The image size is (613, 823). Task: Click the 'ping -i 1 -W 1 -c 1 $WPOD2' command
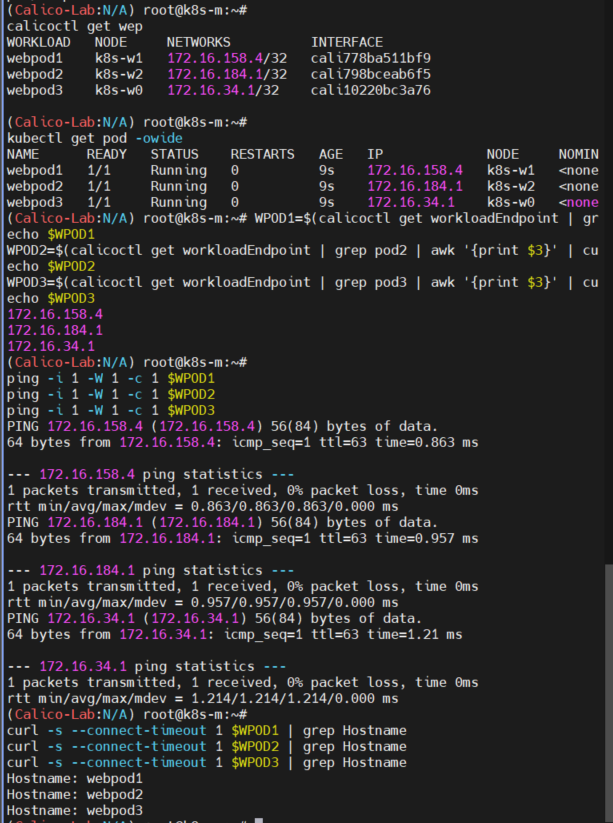point(111,394)
